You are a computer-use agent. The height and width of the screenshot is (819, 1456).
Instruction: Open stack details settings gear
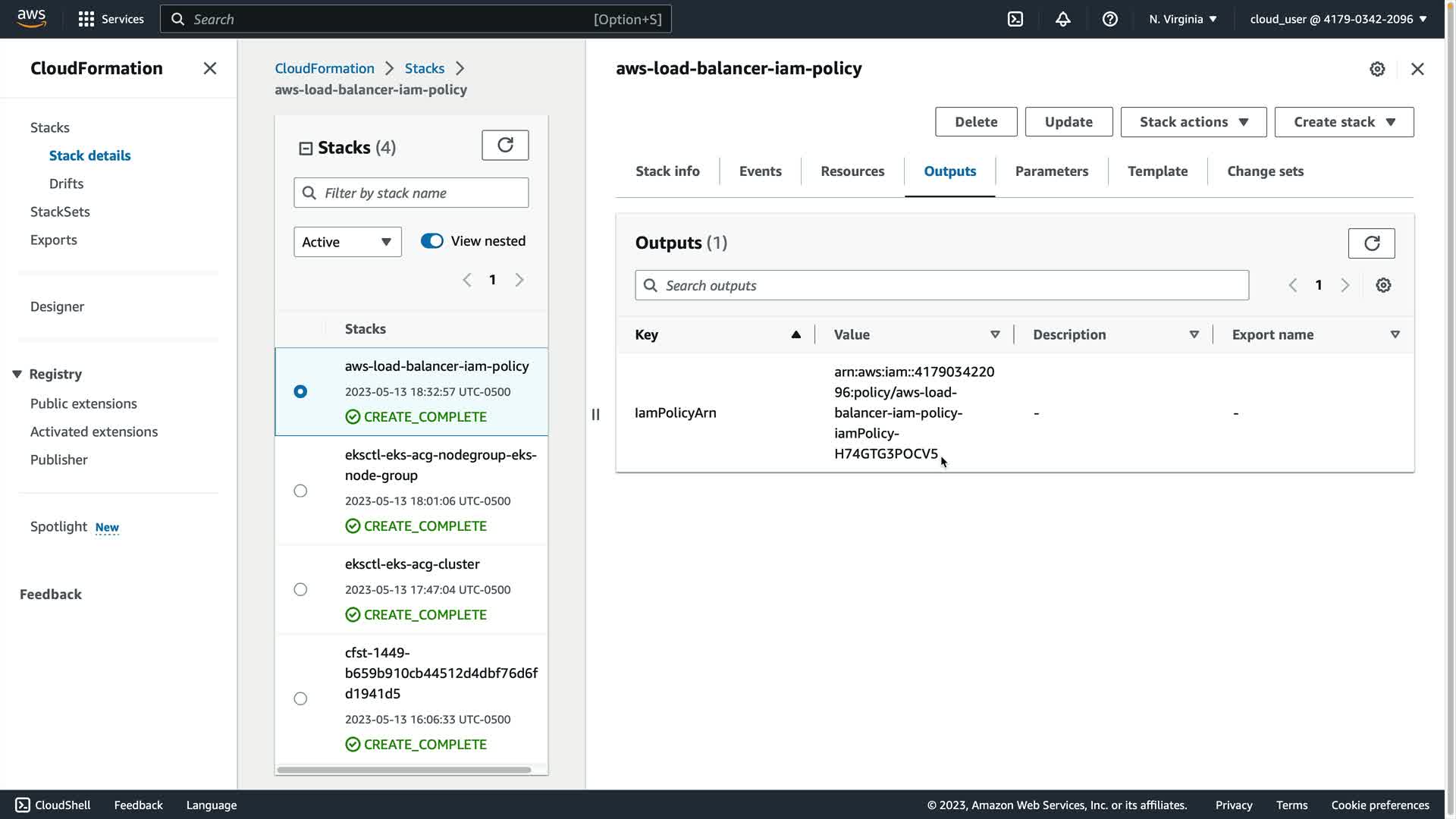pos(1377,69)
